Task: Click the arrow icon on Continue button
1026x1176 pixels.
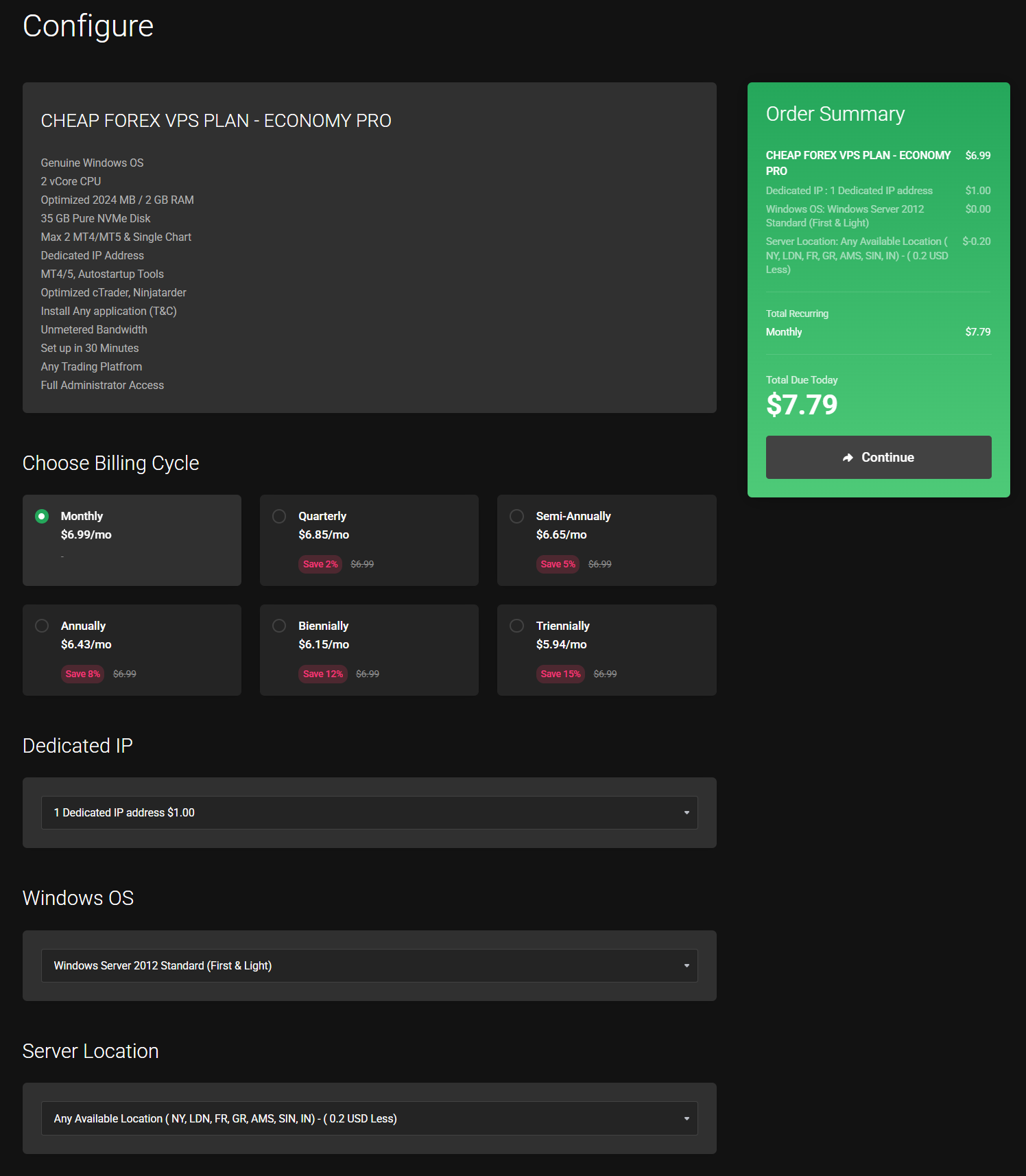Action: [848, 458]
